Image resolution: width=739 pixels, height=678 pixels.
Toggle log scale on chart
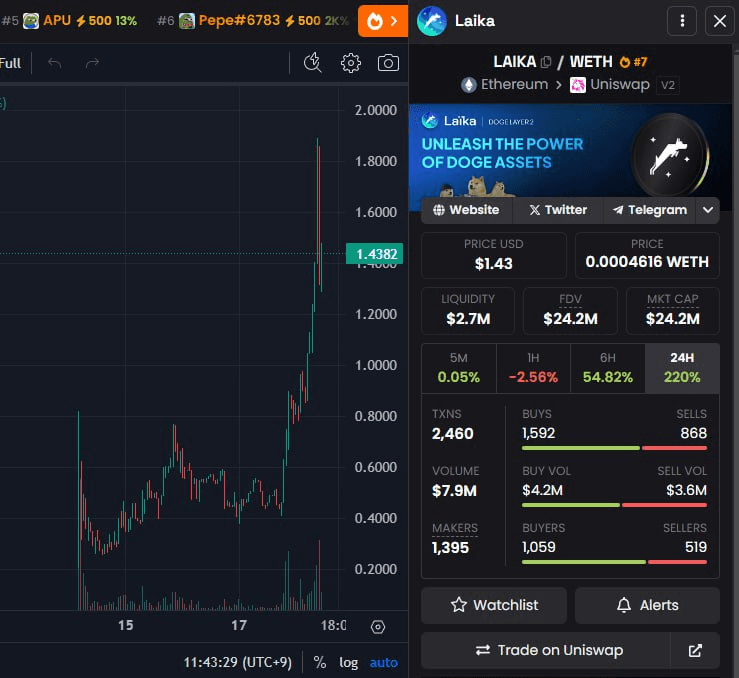pos(349,662)
